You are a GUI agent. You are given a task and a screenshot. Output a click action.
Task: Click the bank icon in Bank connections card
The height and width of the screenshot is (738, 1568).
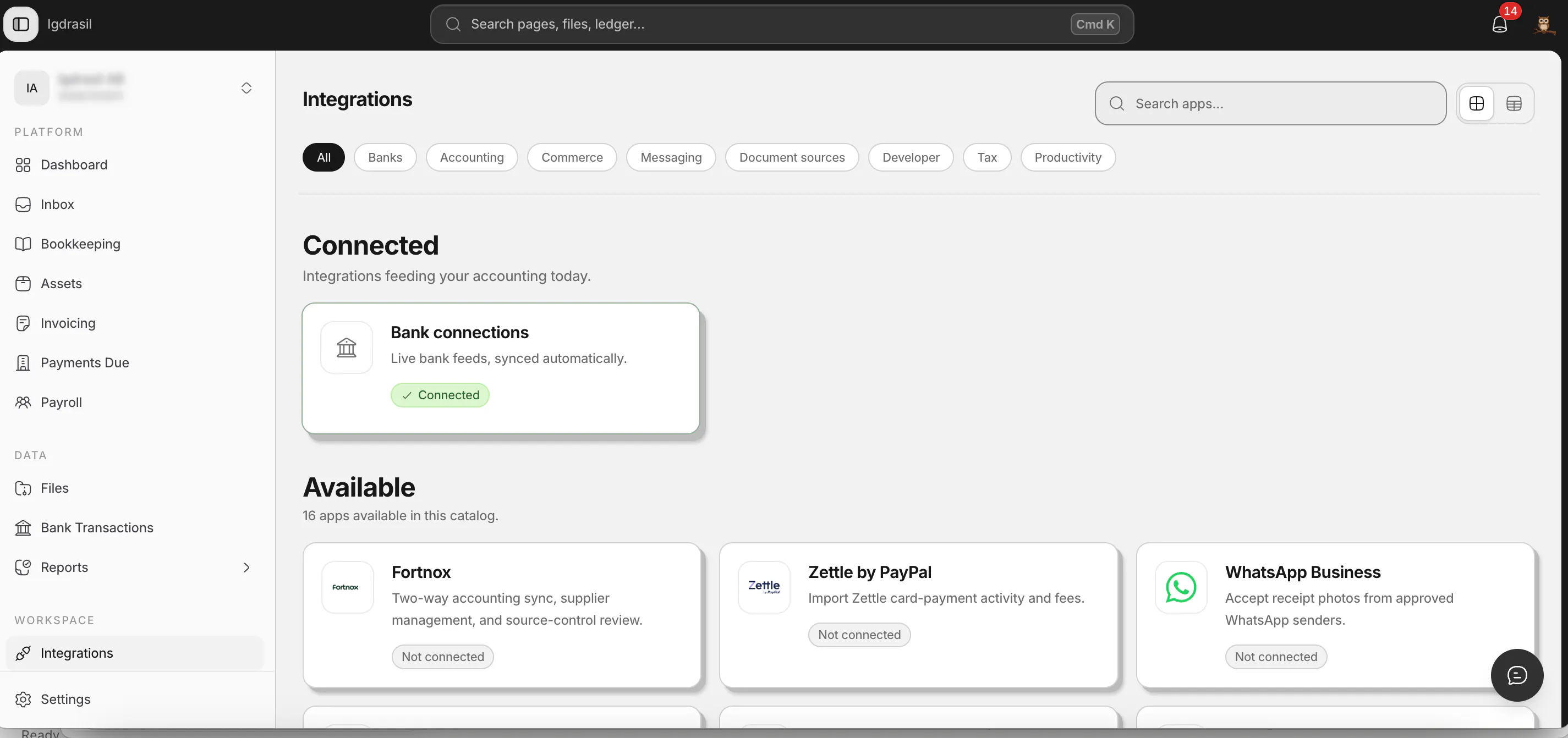[347, 348]
